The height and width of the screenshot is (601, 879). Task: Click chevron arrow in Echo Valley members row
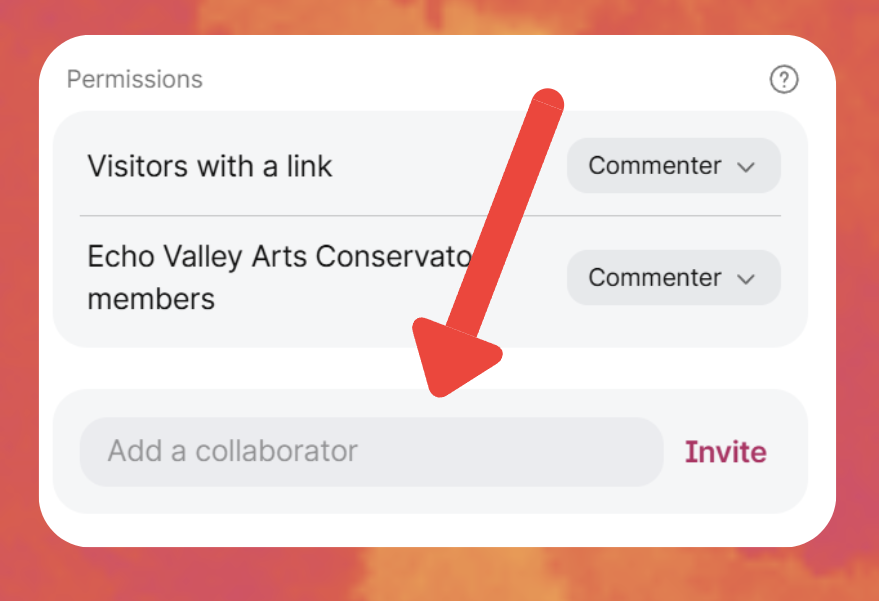tap(745, 279)
